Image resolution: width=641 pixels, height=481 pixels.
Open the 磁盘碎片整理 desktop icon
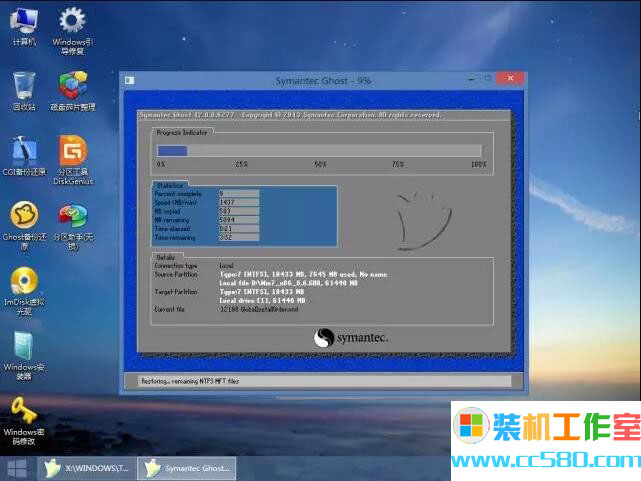coord(73,91)
